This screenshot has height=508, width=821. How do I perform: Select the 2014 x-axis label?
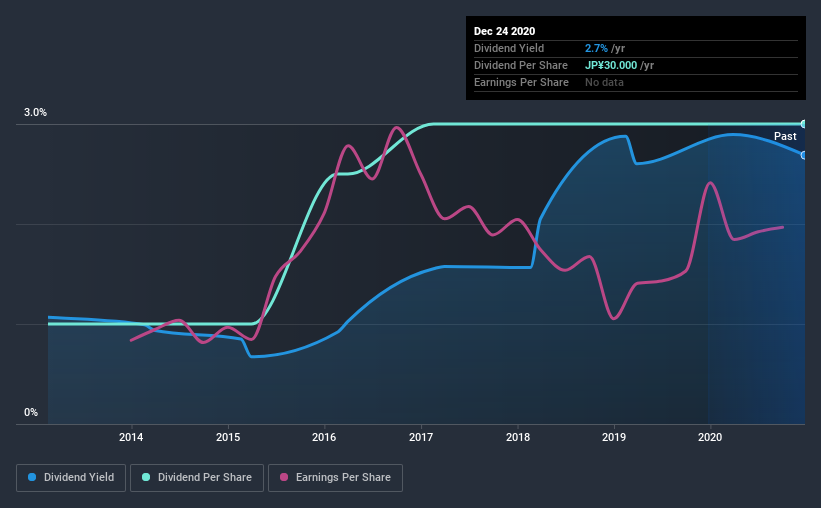pyautogui.click(x=131, y=437)
